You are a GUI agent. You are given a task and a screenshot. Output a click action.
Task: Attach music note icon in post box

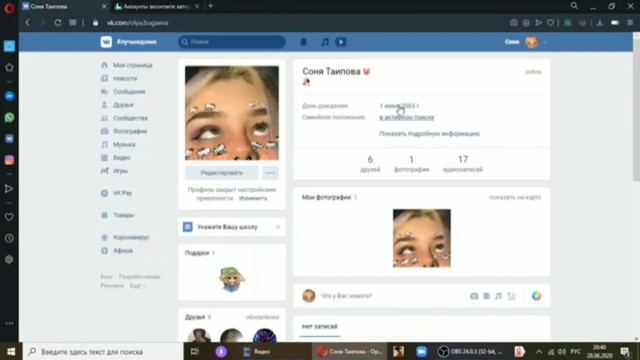pyautogui.click(x=498, y=296)
